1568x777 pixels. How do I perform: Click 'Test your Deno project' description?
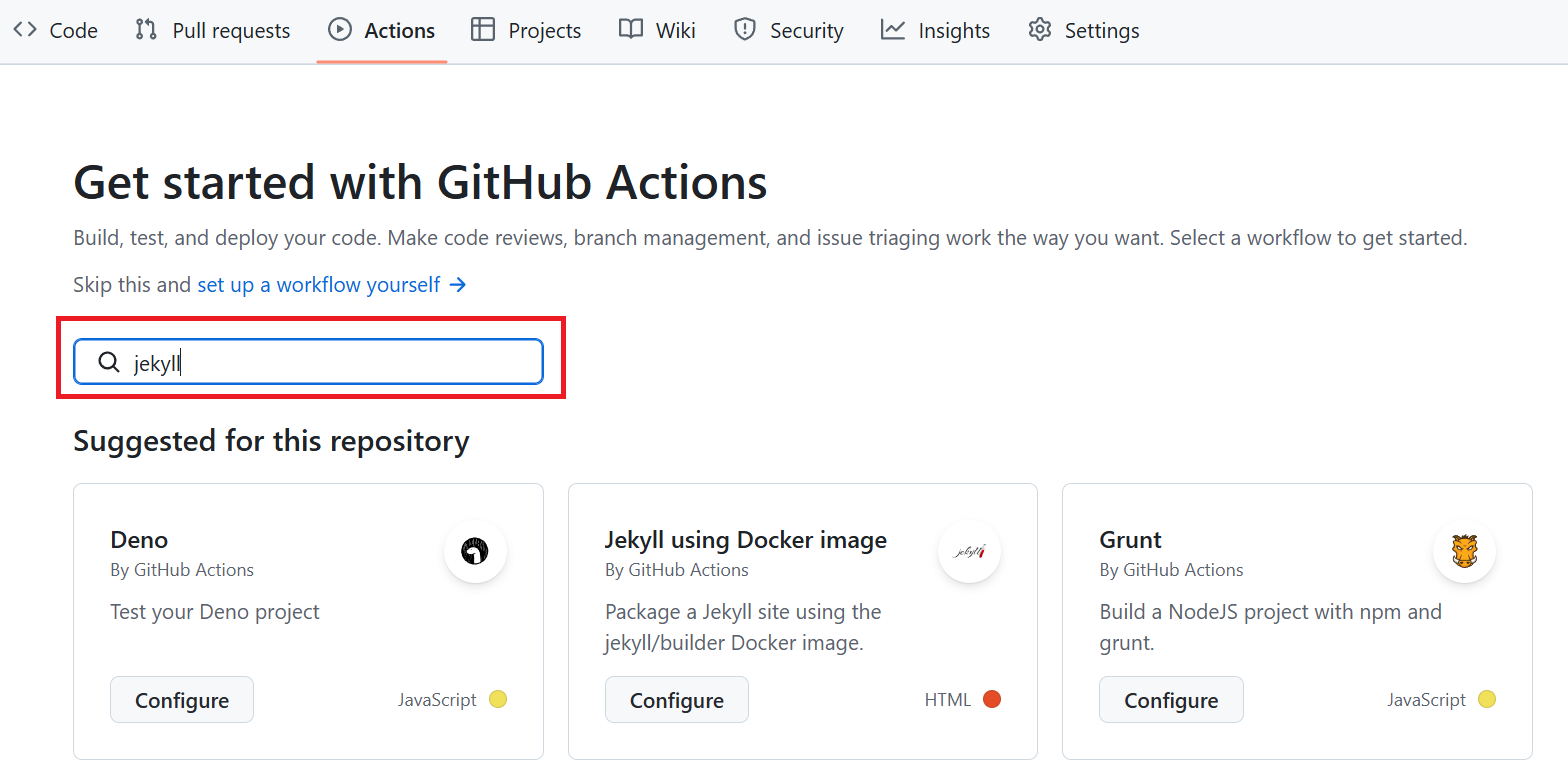215,611
